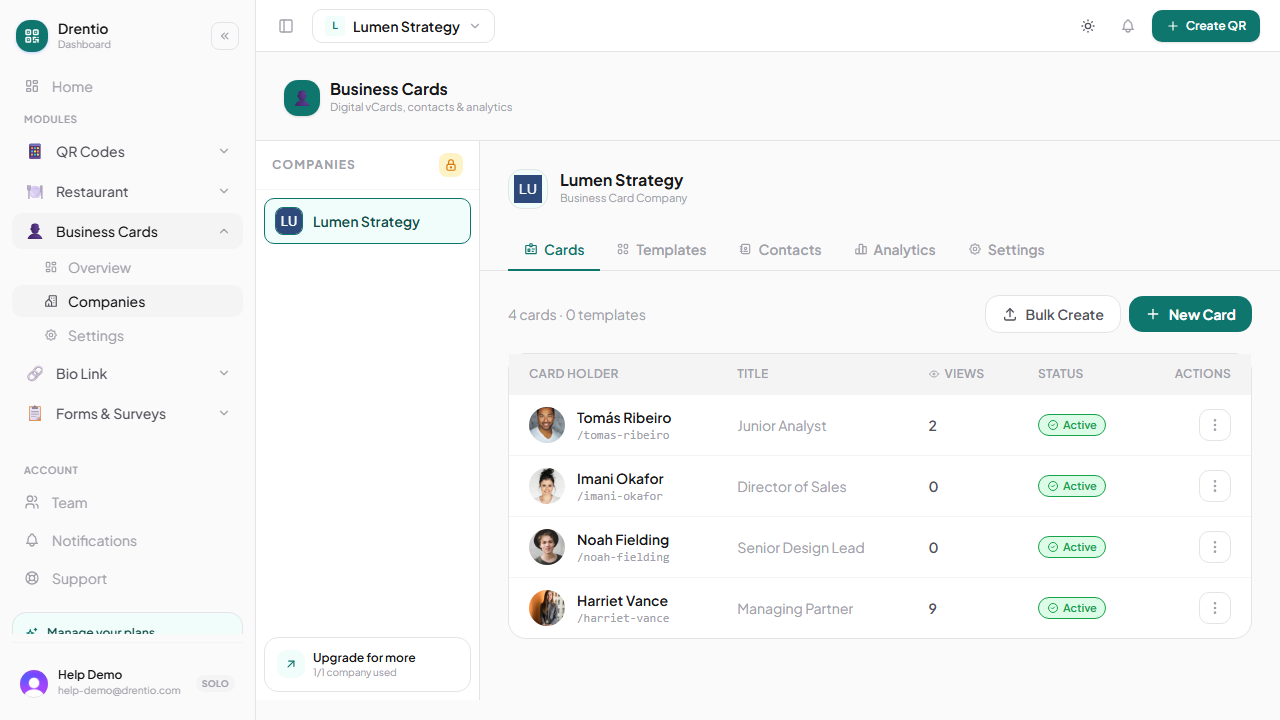This screenshot has height=720, width=1280.
Task: Click the Bulk Create button
Action: coord(1053,314)
